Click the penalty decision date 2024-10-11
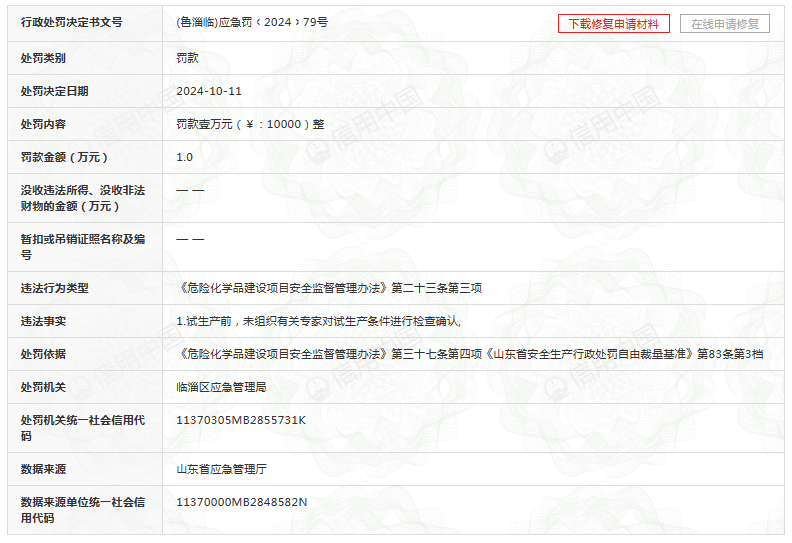The image size is (792, 543). pyautogui.click(x=209, y=91)
